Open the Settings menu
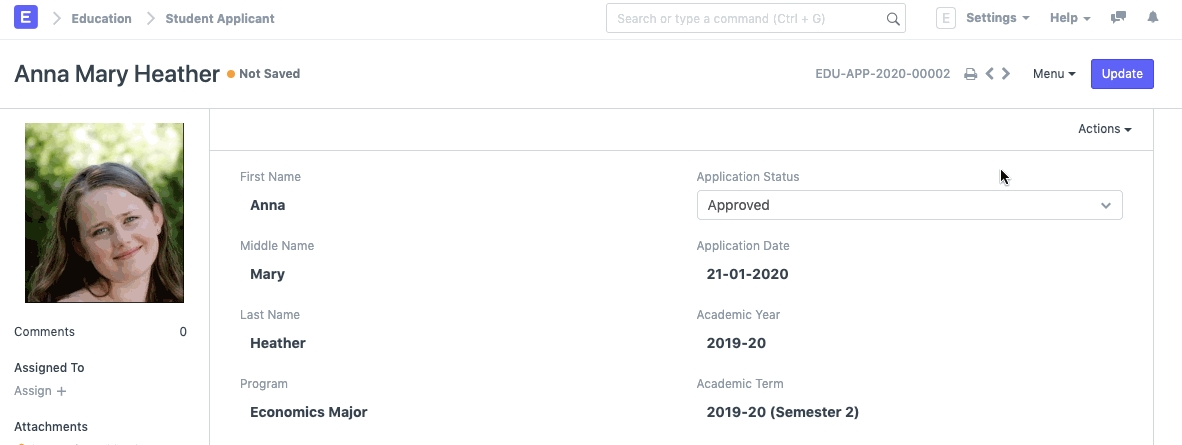The height and width of the screenshot is (445, 1182). [x=997, y=18]
